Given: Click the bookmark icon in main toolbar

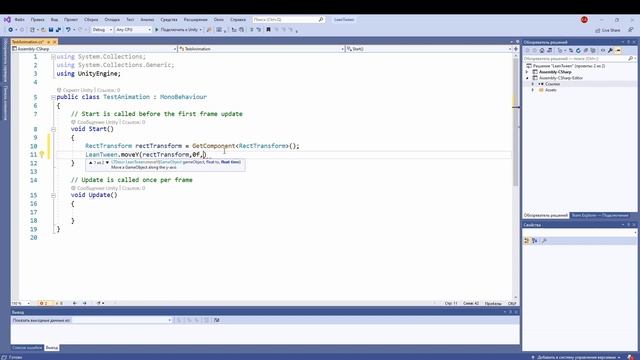Looking at the screenshot, I should point(268,30).
